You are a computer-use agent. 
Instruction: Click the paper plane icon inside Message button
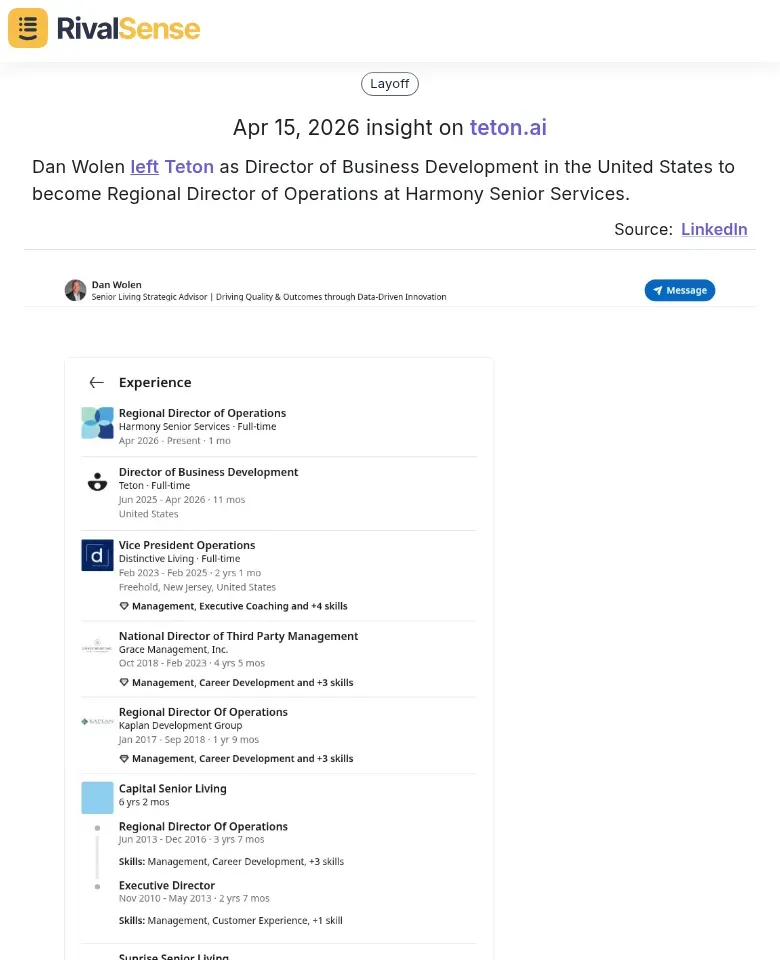pyautogui.click(x=657, y=290)
